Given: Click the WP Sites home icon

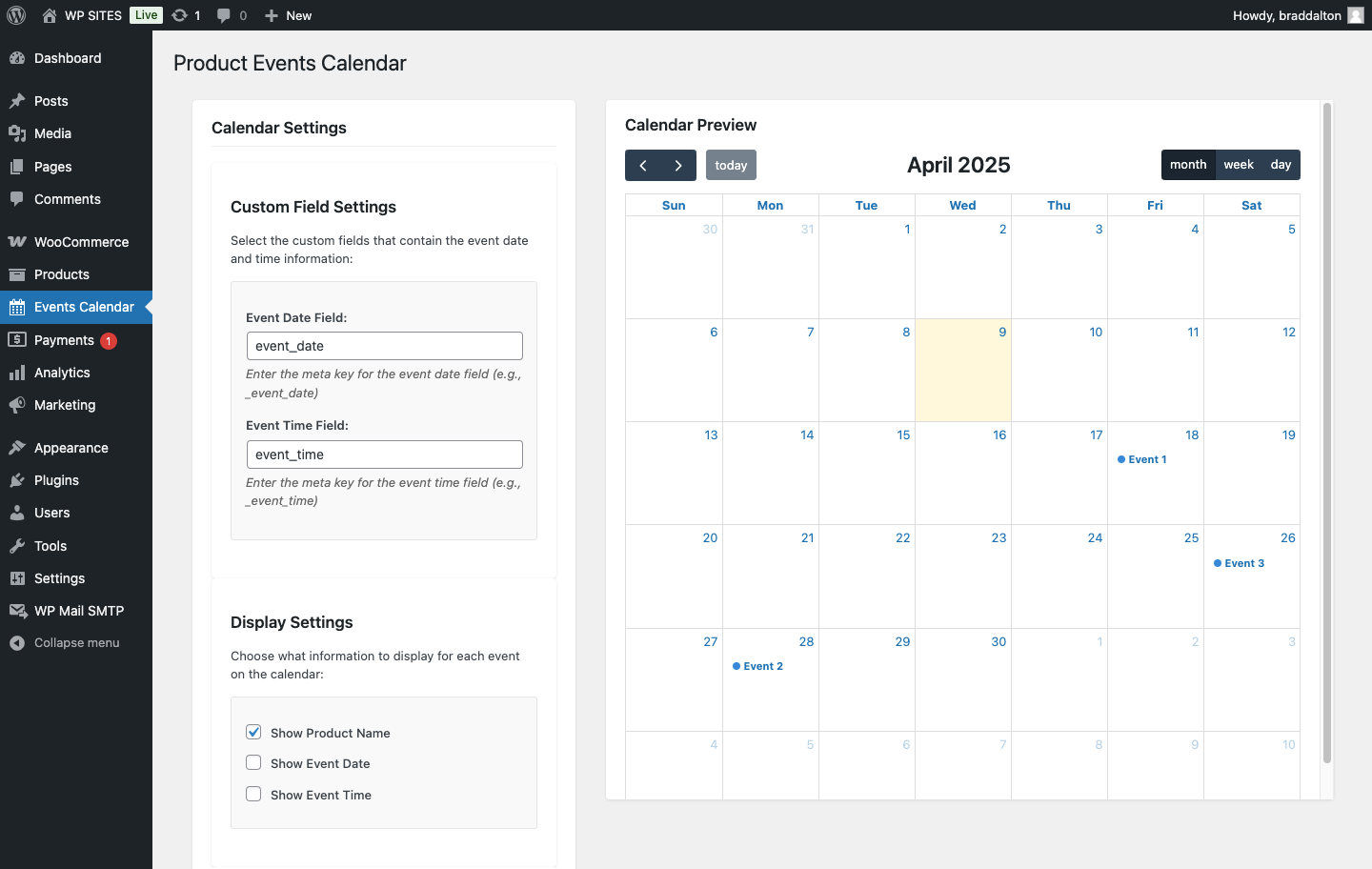Looking at the screenshot, I should click(x=50, y=15).
